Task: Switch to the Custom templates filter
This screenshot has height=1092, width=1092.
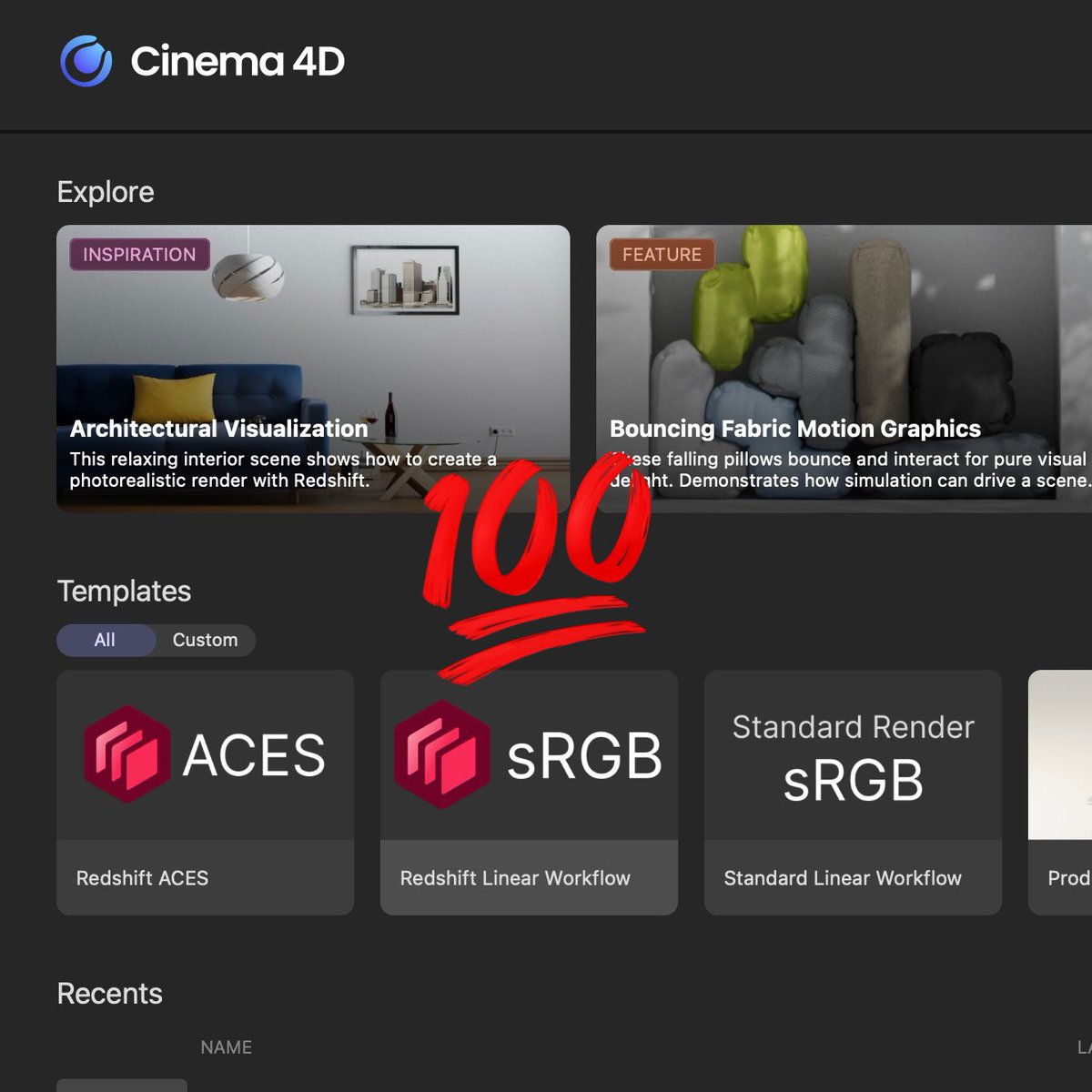Action: [205, 640]
